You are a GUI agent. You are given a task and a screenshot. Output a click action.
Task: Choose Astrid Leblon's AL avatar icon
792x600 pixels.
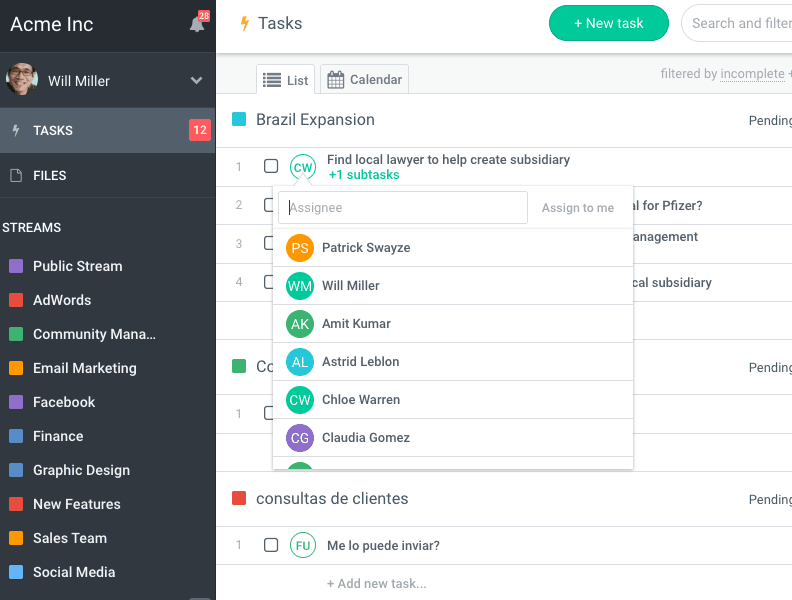tap(300, 362)
